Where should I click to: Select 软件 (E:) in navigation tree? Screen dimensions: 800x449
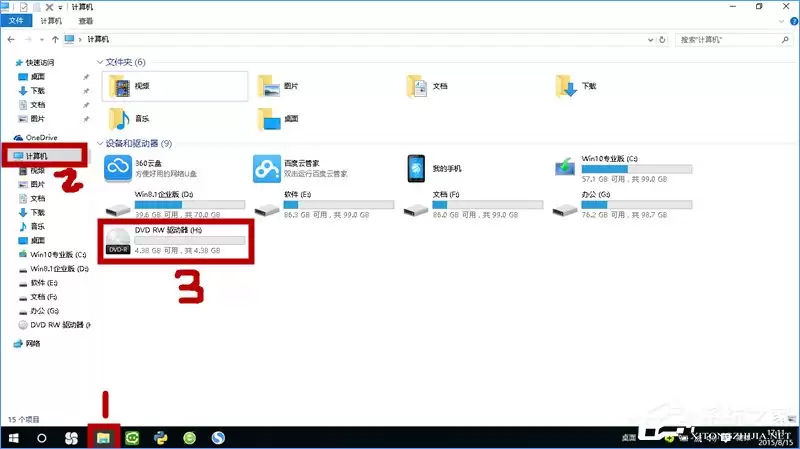(38, 283)
